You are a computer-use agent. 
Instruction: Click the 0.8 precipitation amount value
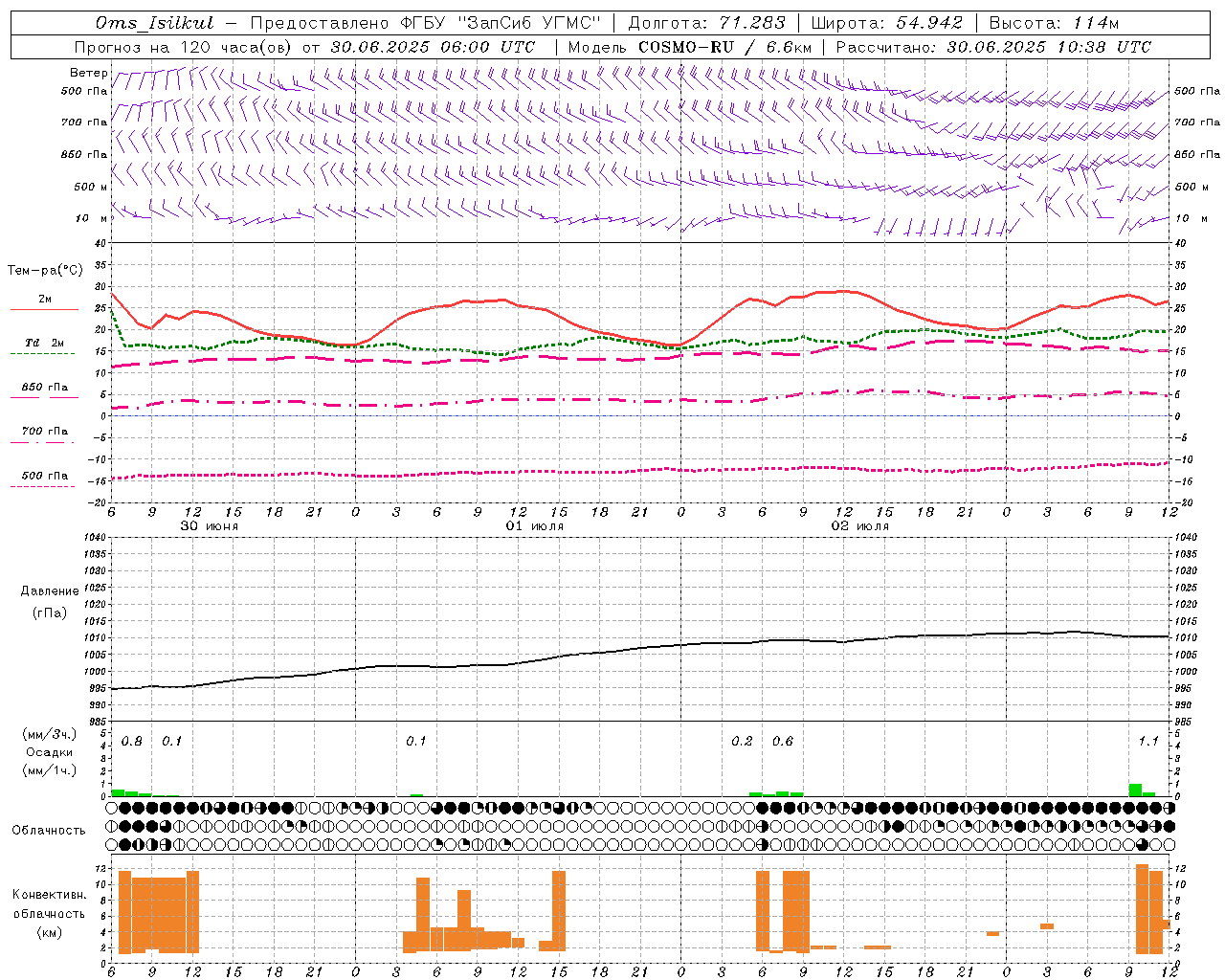point(132,742)
